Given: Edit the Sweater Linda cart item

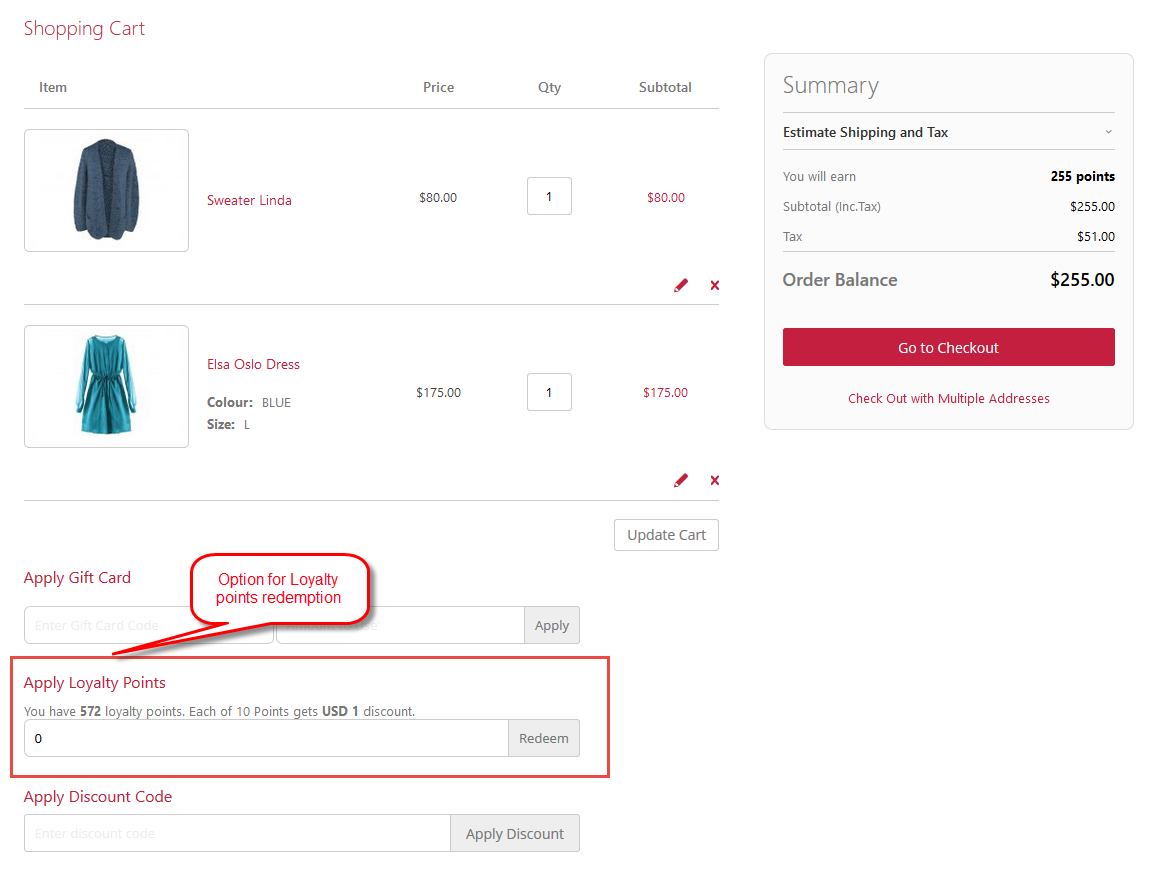Looking at the screenshot, I should click(x=681, y=285).
